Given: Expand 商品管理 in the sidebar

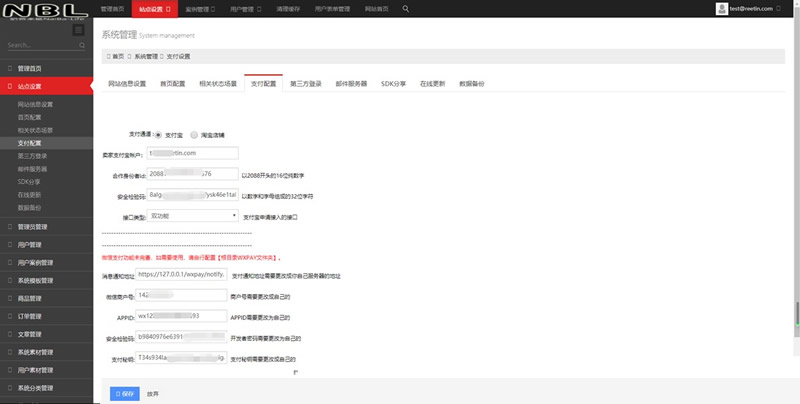Looking at the screenshot, I should tap(46, 298).
